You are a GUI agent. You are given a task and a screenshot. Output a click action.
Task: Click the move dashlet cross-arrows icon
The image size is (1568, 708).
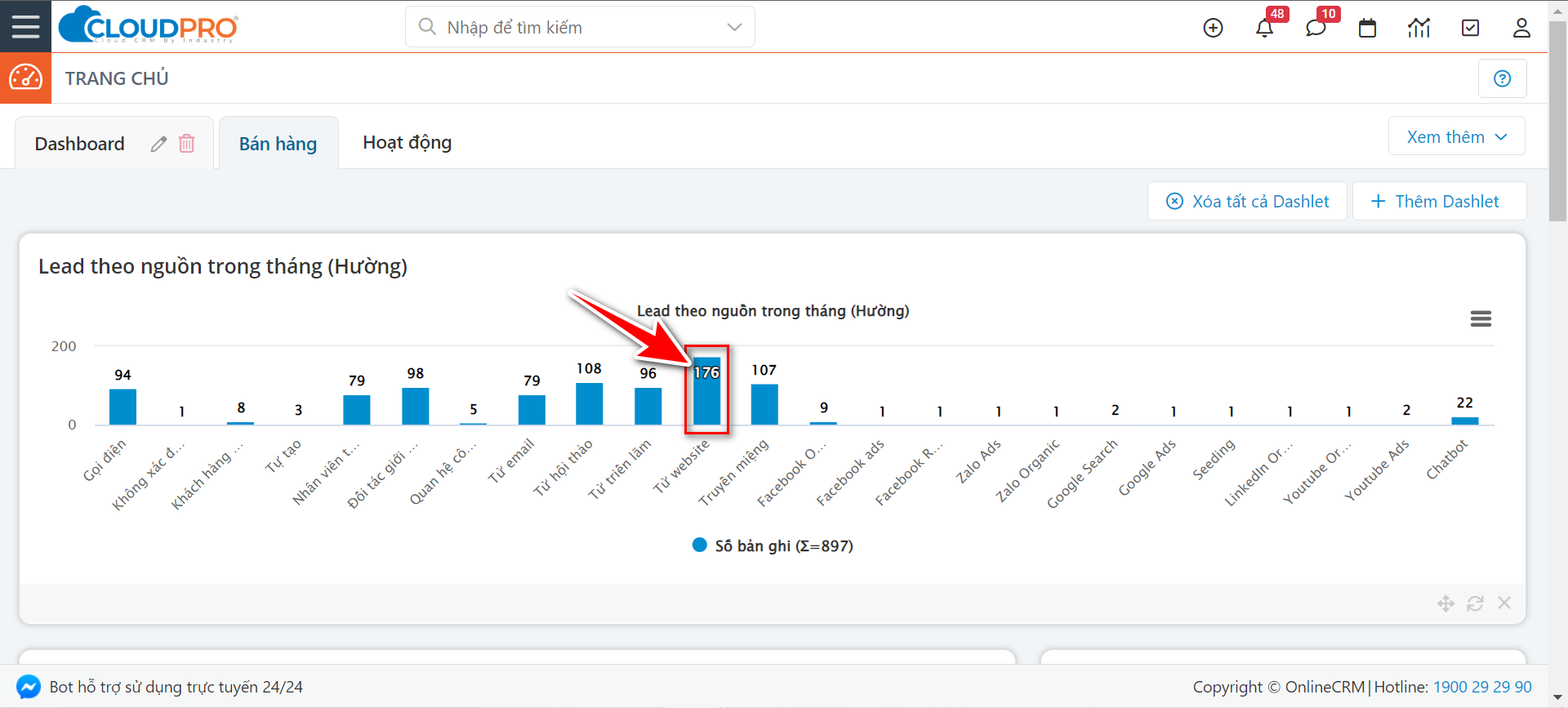(x=1445, y=603)
